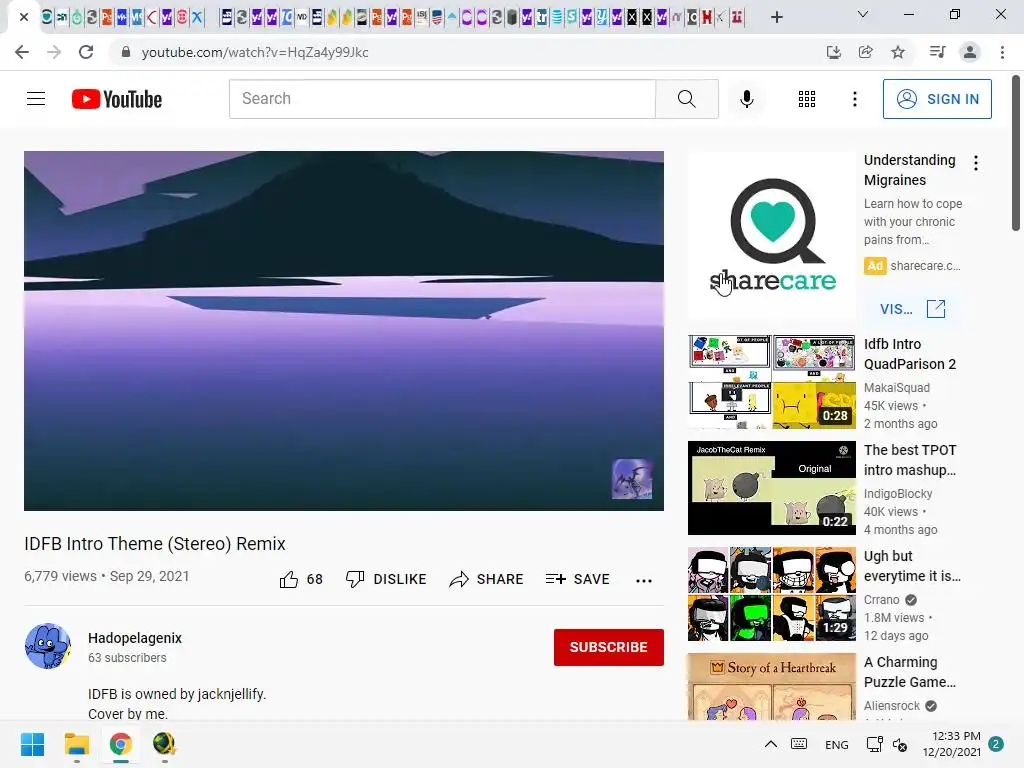The height and width of the screenshot is (768, 1024).
Task: Open the sharecare ad thumbnail
Action: 771,236
